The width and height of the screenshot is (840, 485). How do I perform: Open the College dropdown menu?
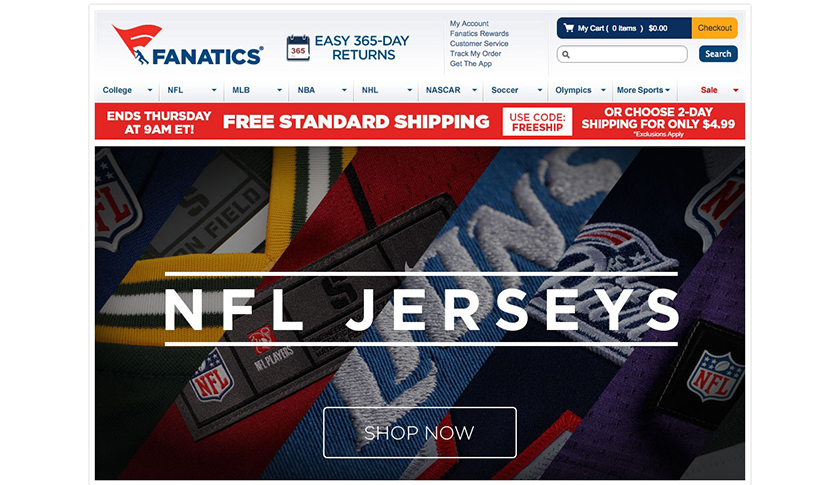point(128,90)
